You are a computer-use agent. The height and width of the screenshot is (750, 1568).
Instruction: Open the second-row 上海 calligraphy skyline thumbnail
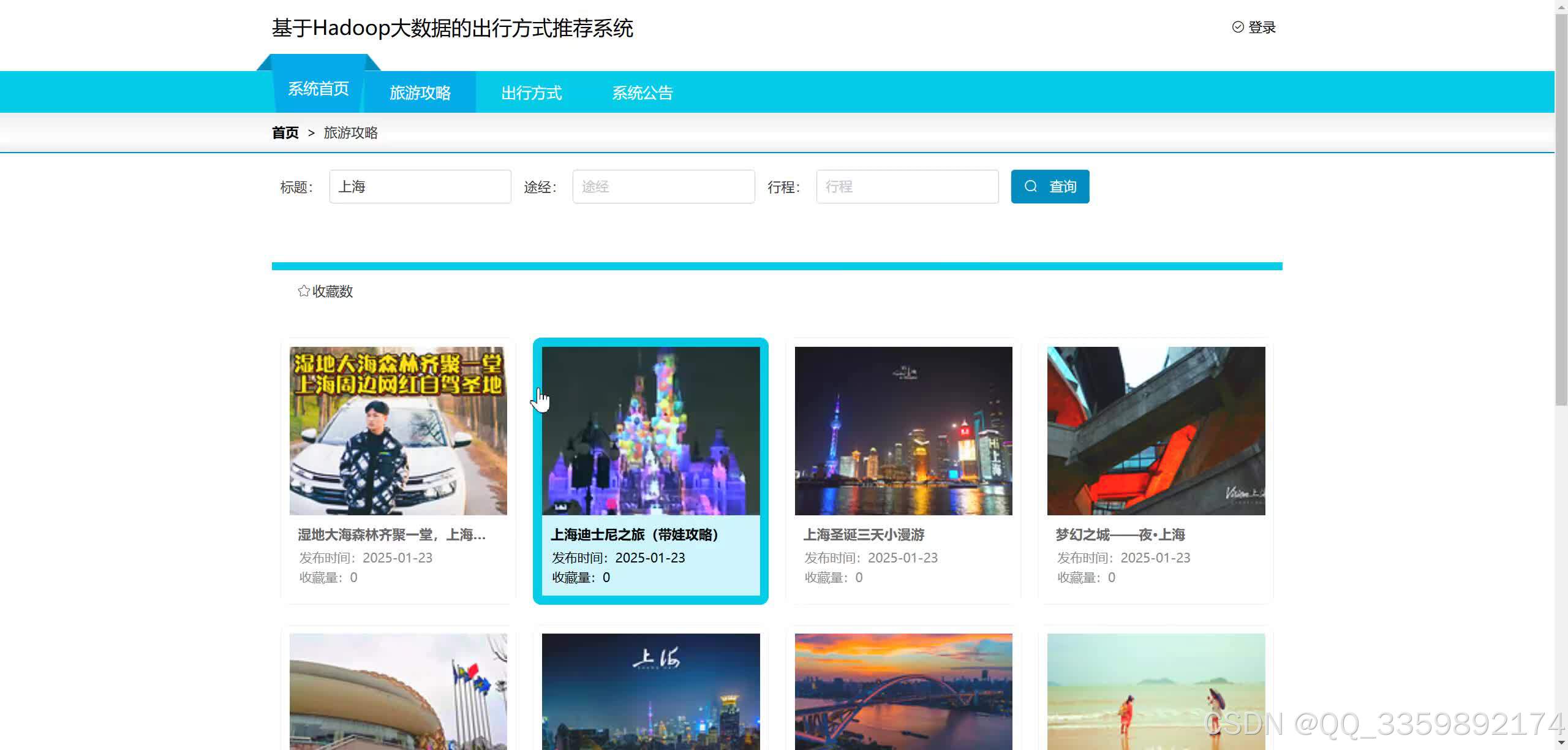[x=651, y=692]
